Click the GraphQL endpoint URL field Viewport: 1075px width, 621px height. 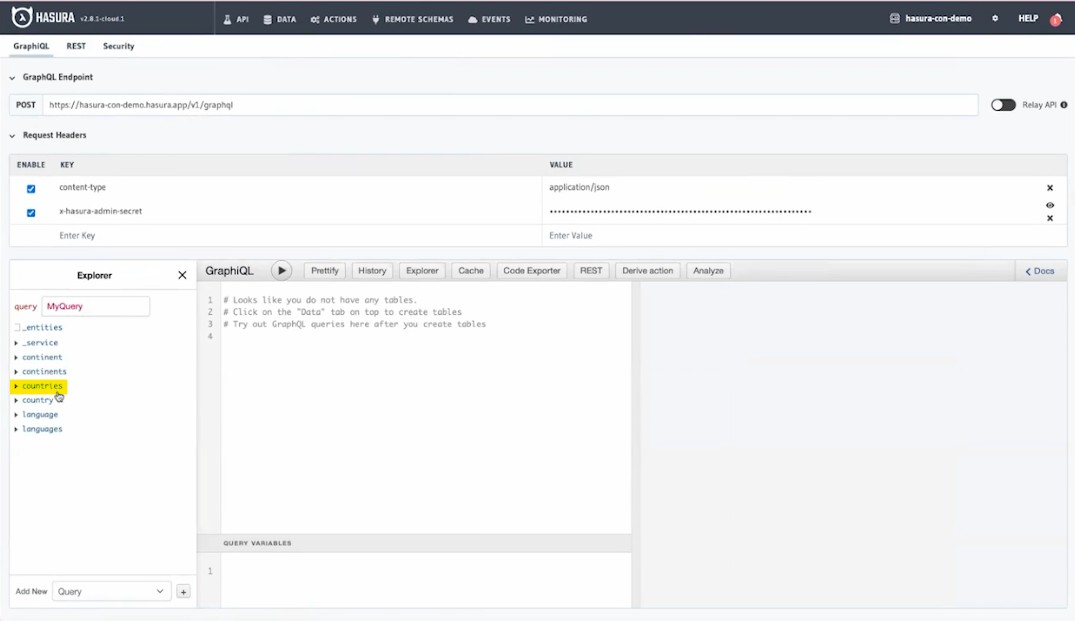tap(510, 105)
